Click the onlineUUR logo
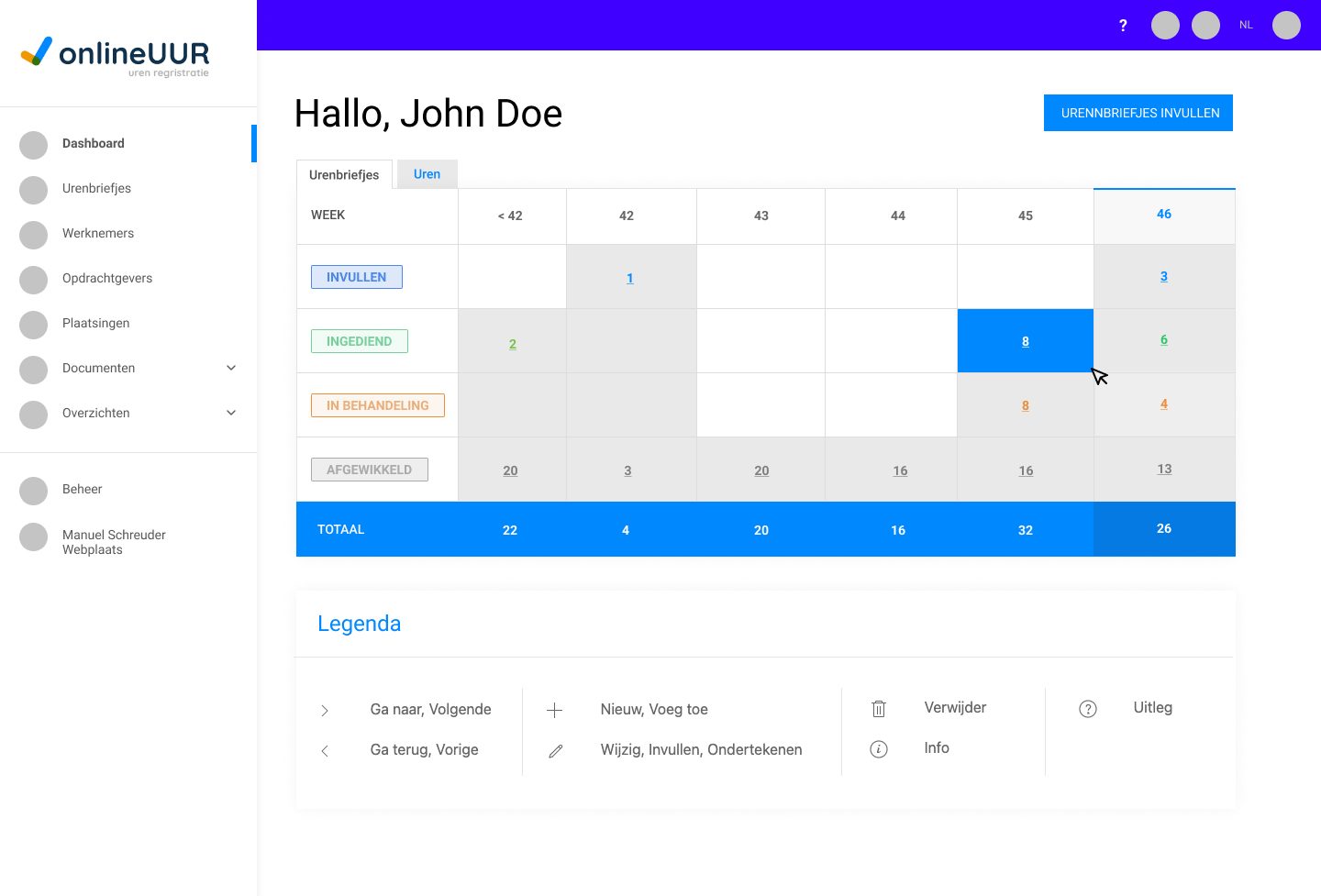The width and height of the screenshot is (1321, 896). (x=116, y=55)
